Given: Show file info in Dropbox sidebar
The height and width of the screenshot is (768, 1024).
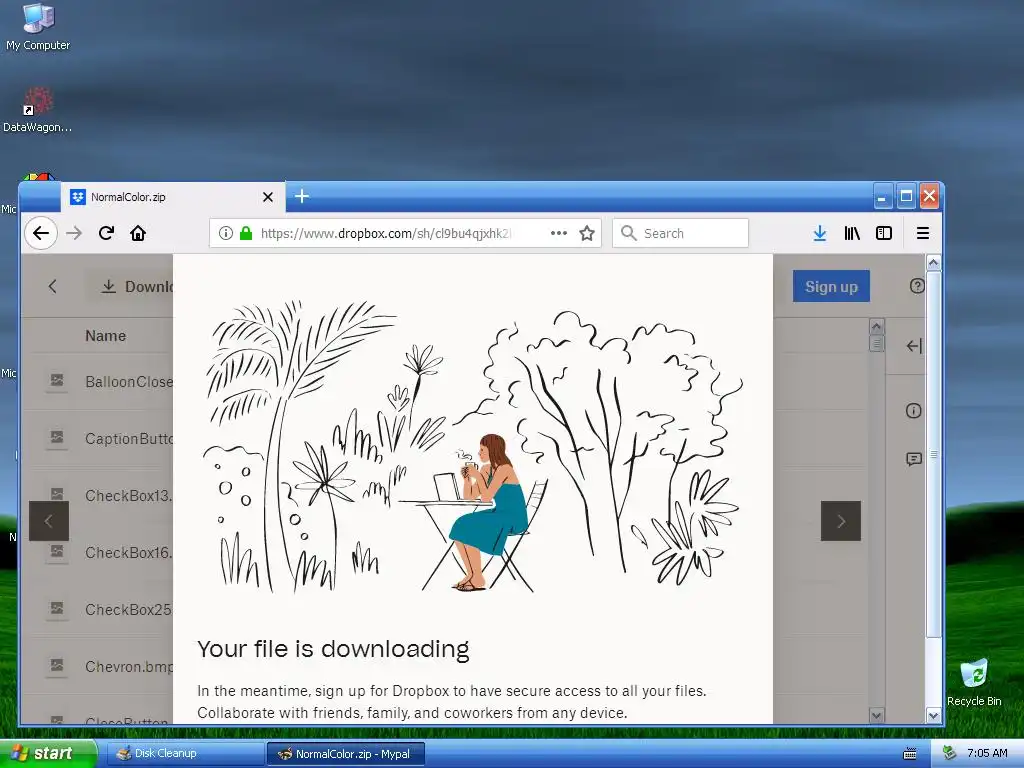Looking at the screenshot, I should [x=914, y=410].
